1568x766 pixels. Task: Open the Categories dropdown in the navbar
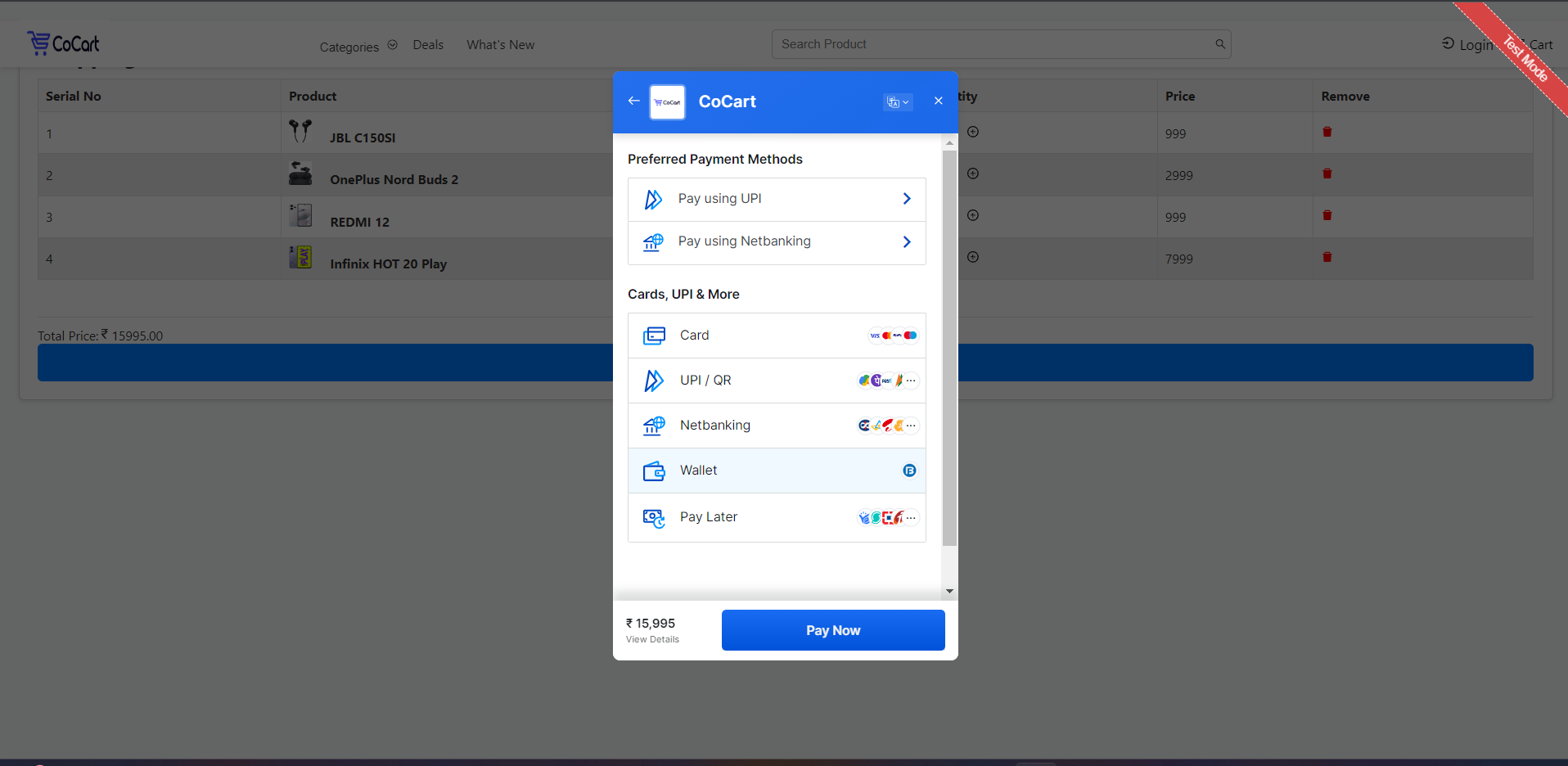tap(358, 47)
